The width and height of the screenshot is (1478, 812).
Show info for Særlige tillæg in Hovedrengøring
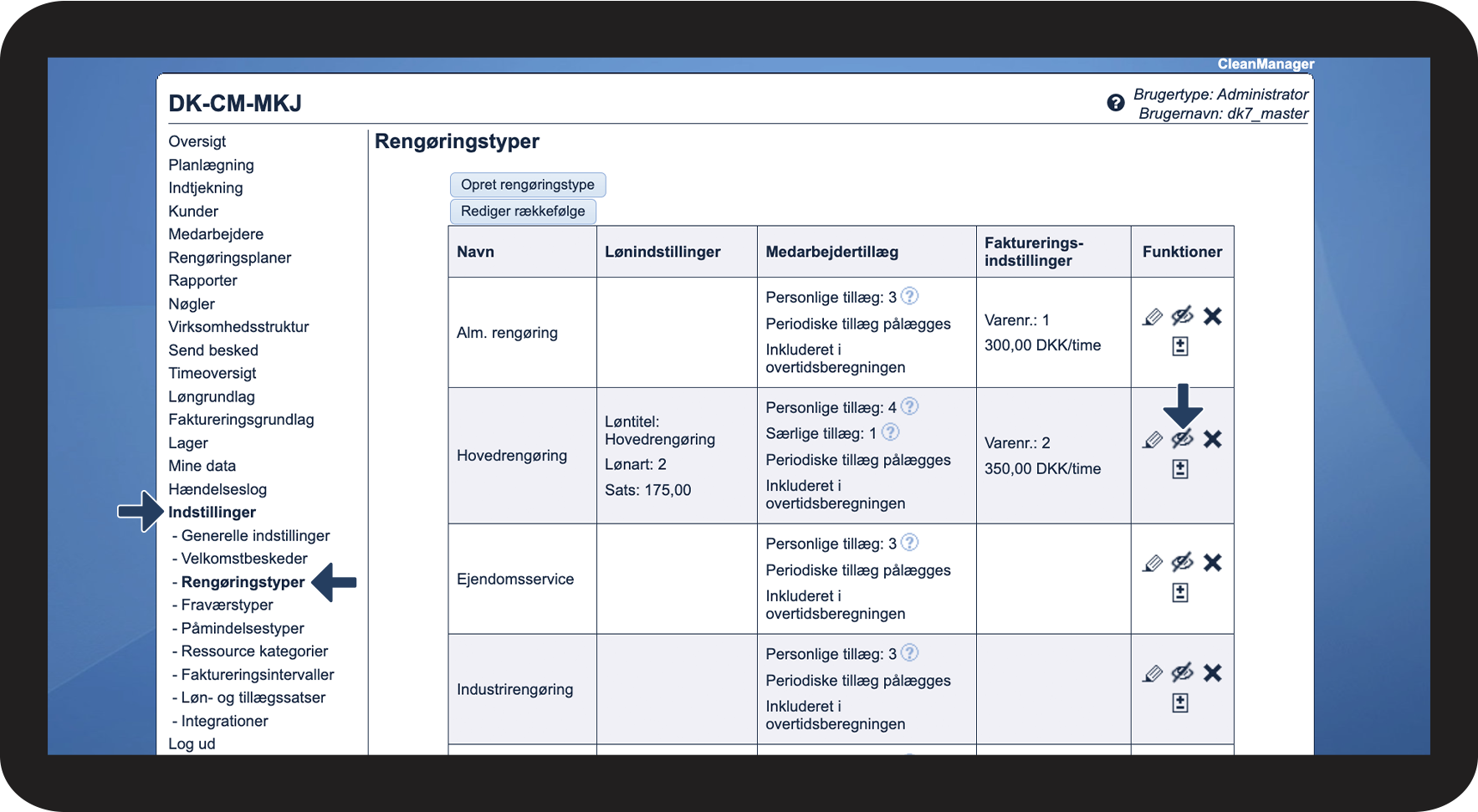(x=891, y=432)
